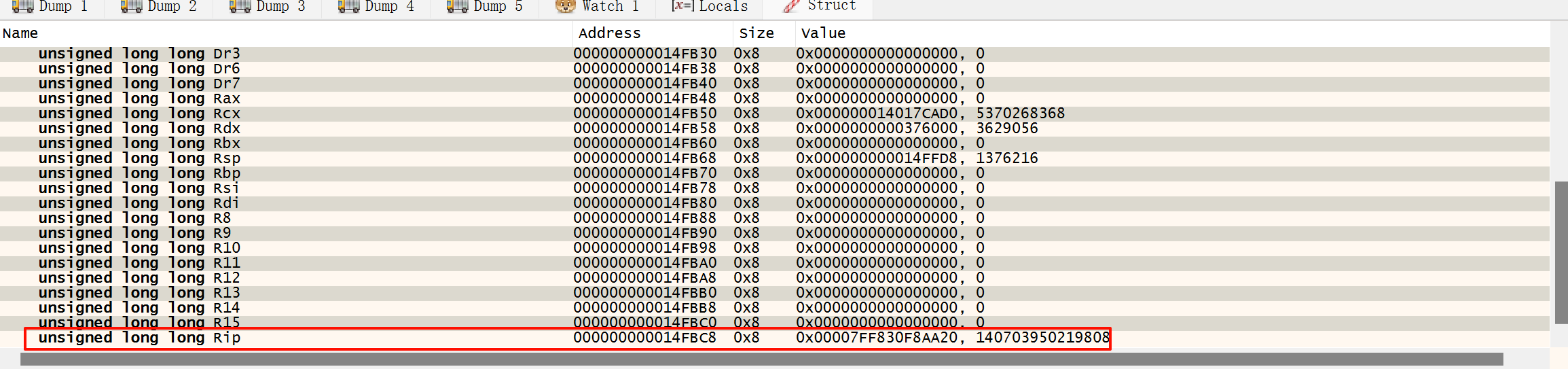The height and width of the screenshot is (369, 1568).
Task: Select the Rcx register row
Action: pyautogui.click(x=774, y=113)
